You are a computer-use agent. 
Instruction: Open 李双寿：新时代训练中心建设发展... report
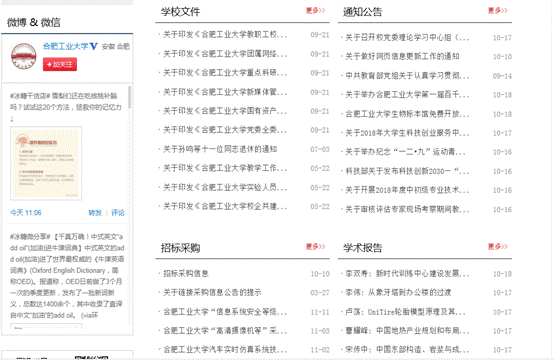(407, 273)
